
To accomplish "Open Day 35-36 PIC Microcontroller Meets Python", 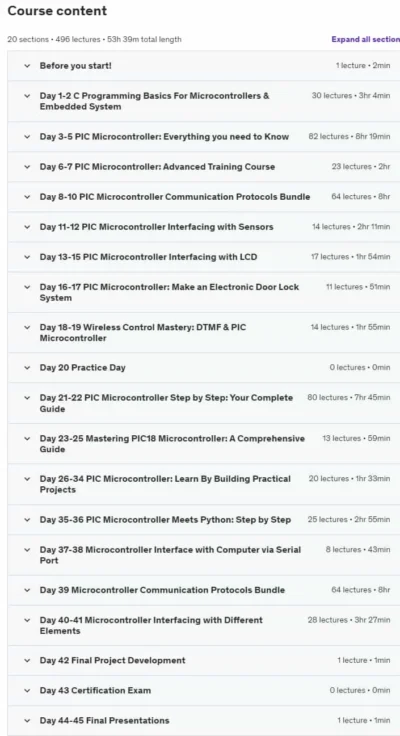I will pos(204,520).
